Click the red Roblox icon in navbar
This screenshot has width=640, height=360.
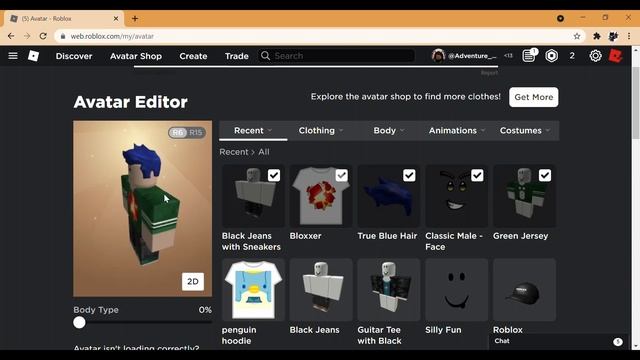point(616,56)
